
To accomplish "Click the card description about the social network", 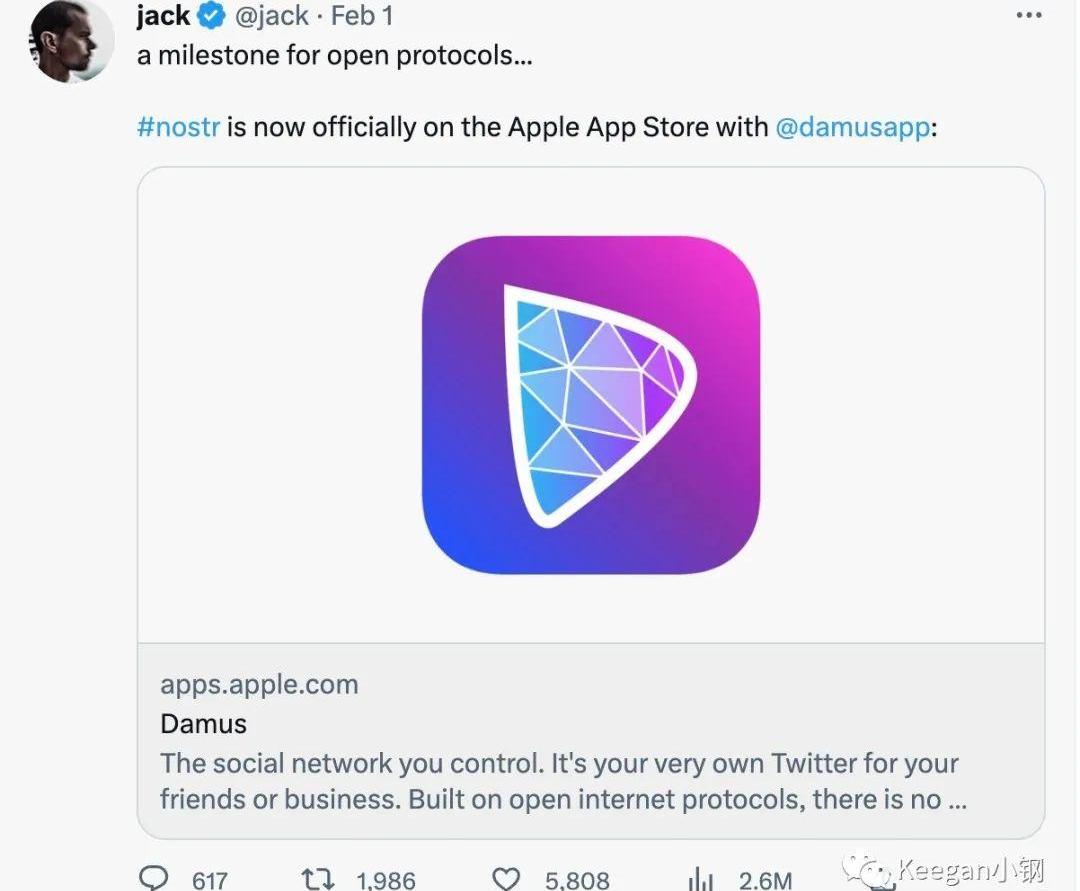I will coord(559,781).
